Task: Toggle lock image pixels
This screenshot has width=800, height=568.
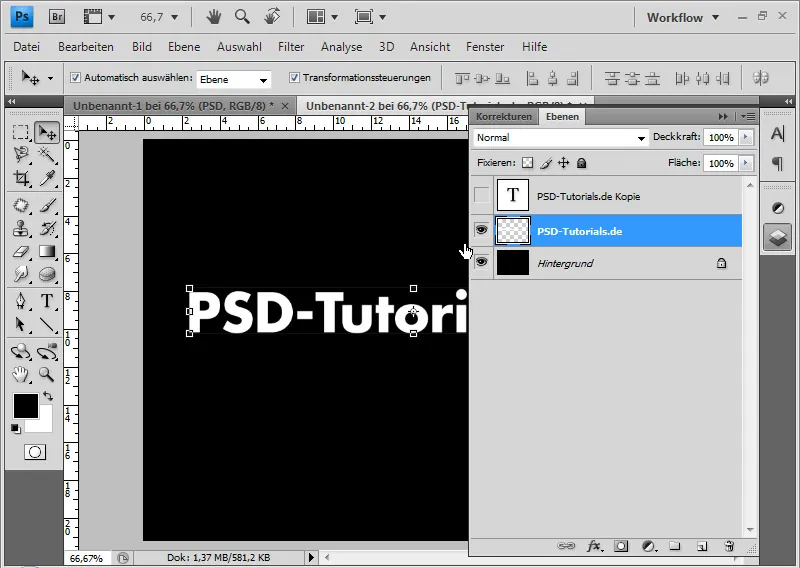Action: pos(546,163)
